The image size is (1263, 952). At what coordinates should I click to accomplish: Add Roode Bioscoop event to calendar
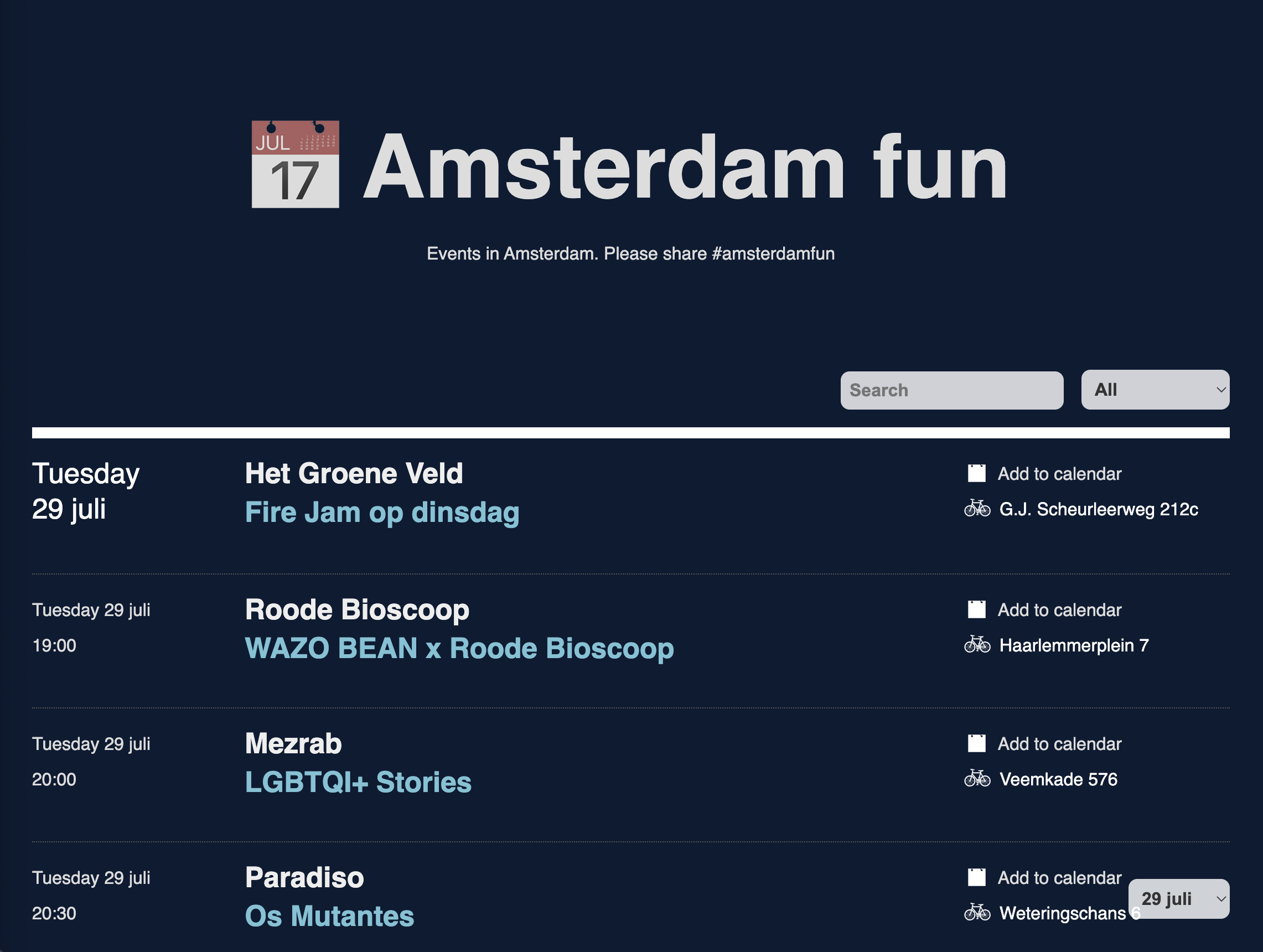[x=1059, y=610]
